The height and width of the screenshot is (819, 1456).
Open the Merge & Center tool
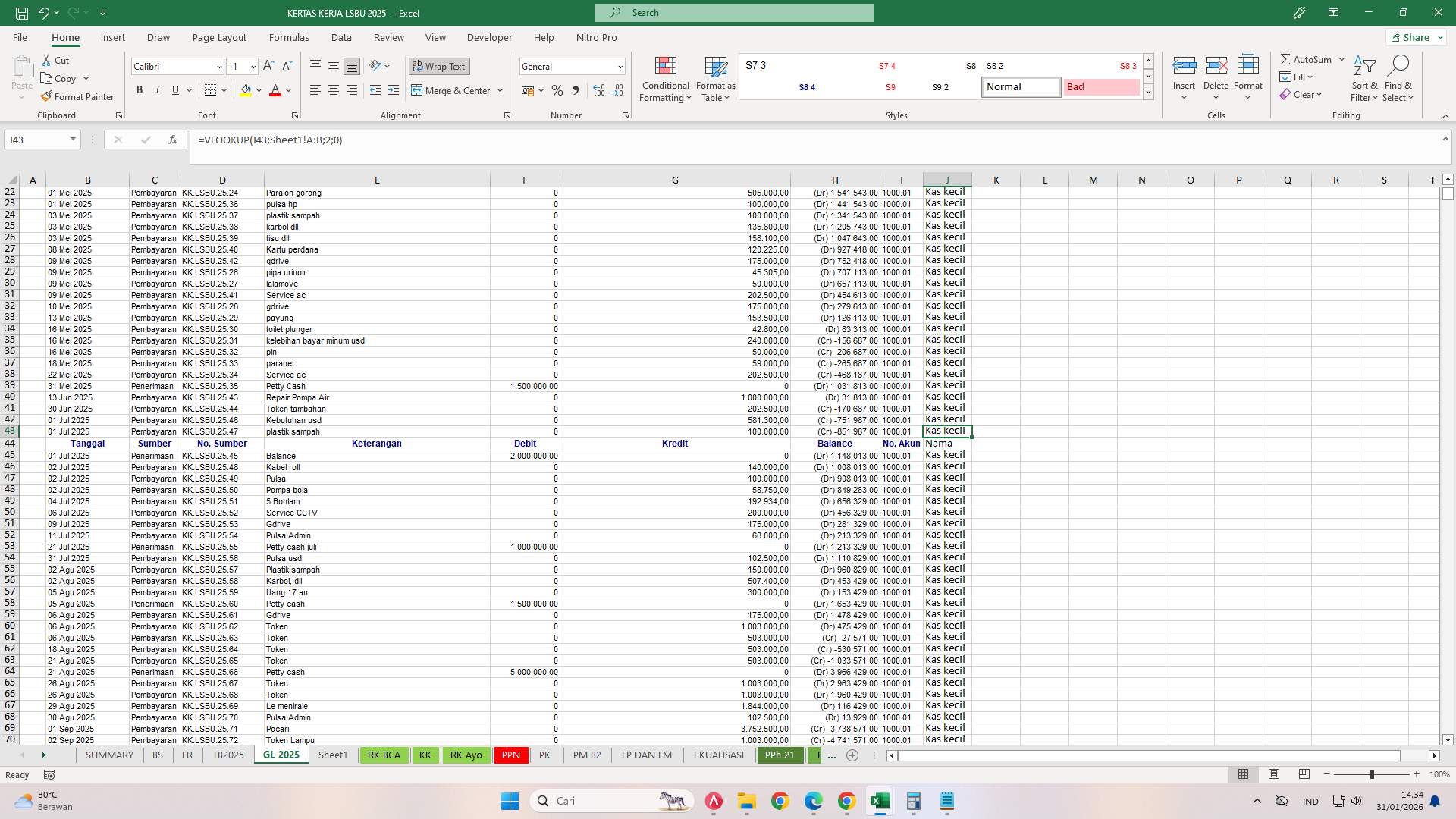pos(452,90)
